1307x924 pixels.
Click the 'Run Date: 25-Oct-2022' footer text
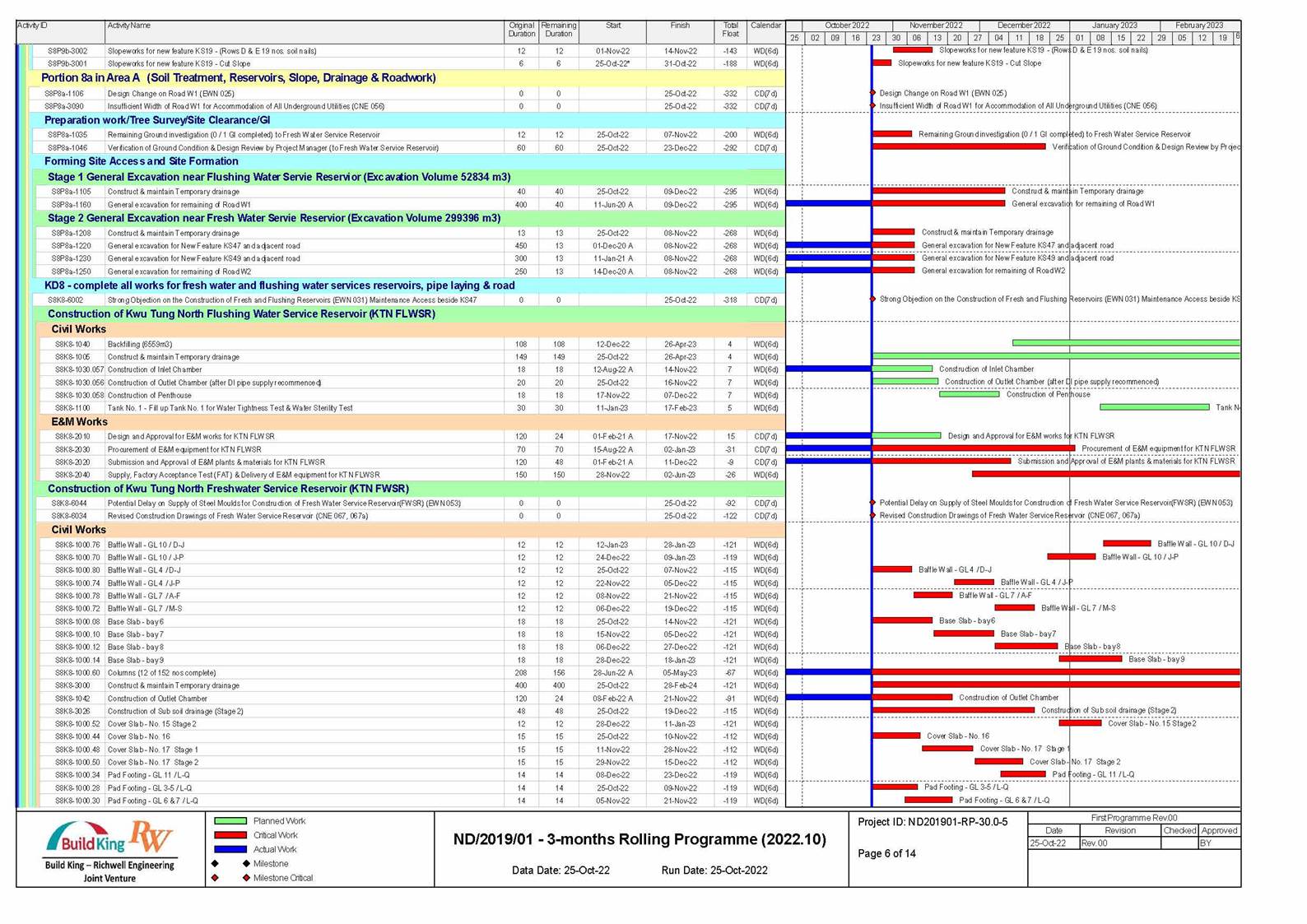coord(714,871)
